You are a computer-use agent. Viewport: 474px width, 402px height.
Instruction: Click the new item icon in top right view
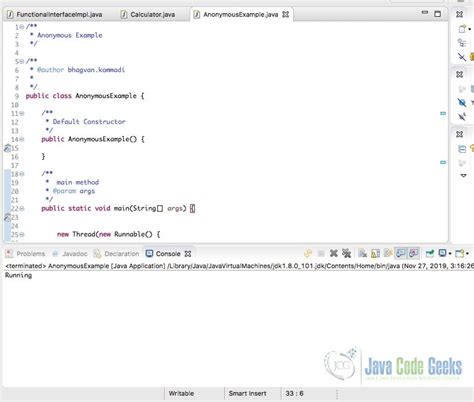pyautogui.click(x=462, y=29)
